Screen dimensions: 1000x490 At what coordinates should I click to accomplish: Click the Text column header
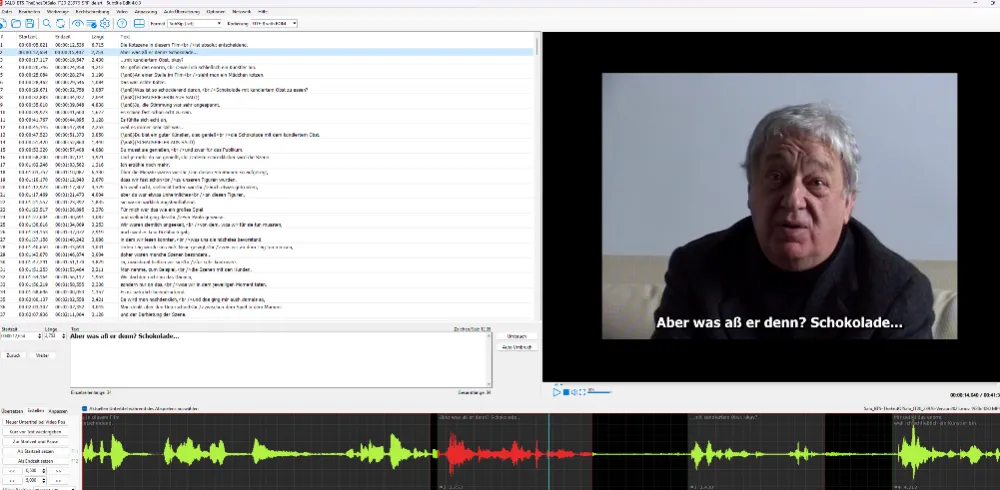pyautogui.click(x=125, y=37)
